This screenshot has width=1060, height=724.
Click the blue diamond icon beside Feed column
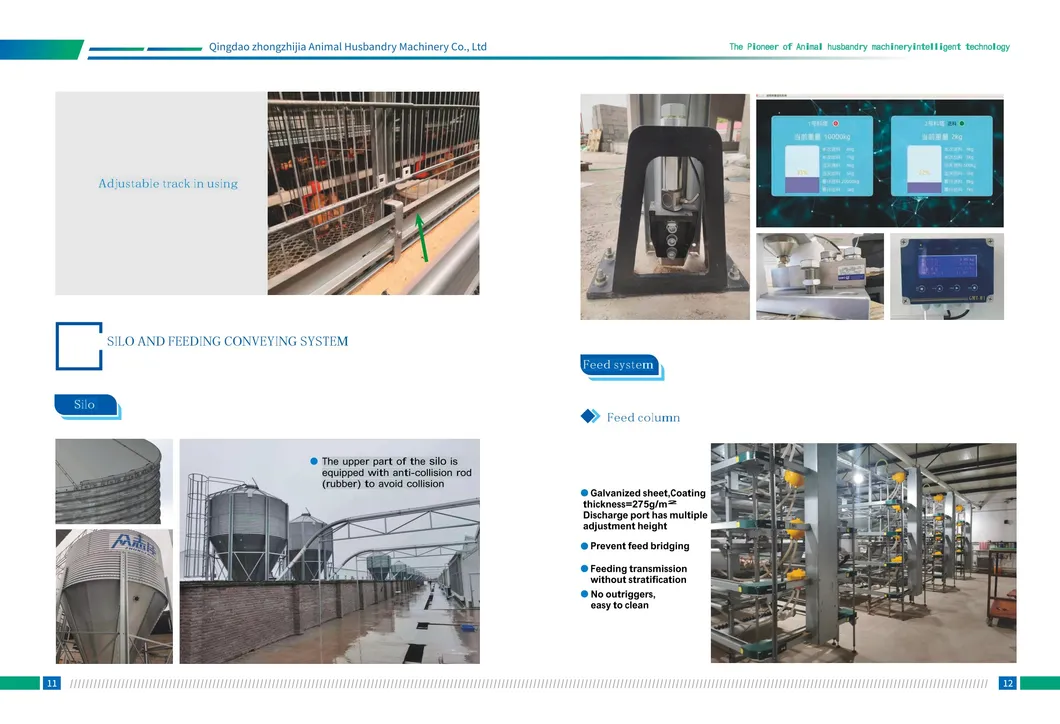click(590, 417)
